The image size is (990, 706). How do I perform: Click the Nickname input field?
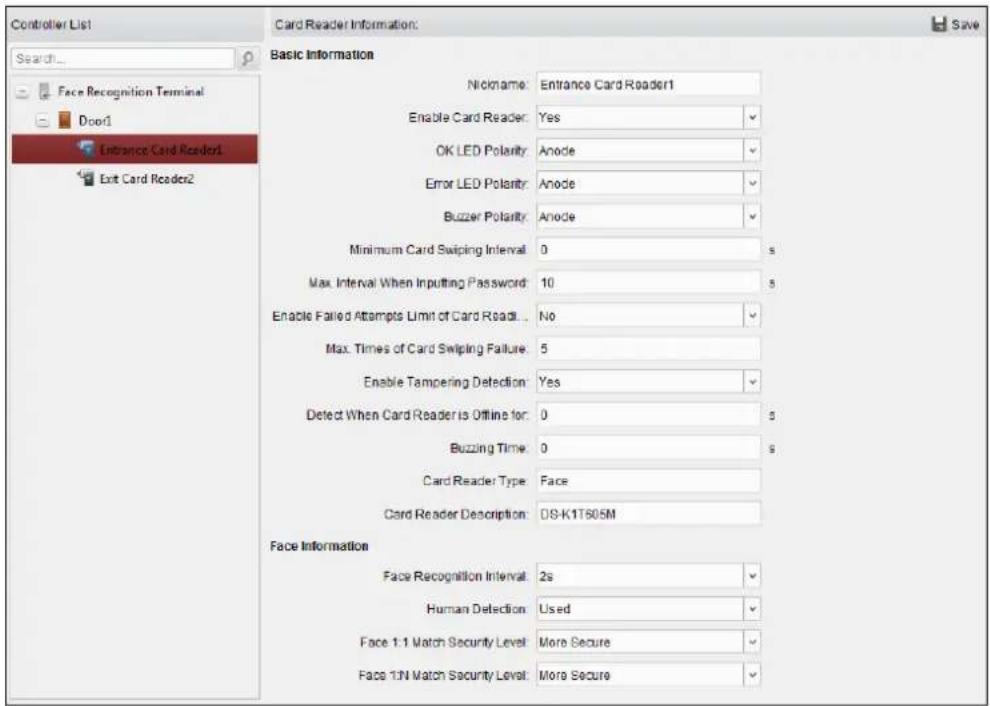point(648,85)
